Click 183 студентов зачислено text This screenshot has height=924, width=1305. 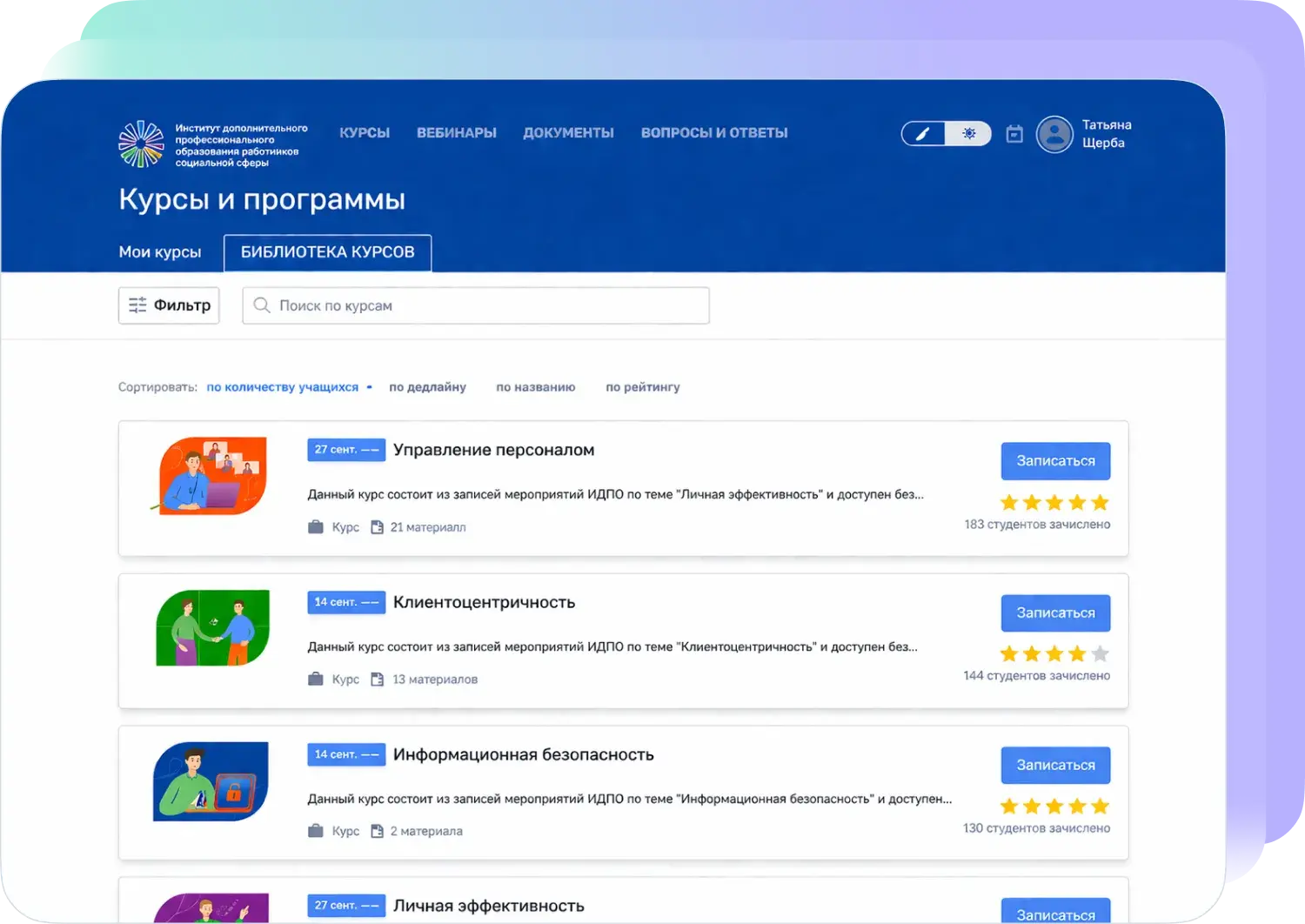click(x=1037, y=525)
